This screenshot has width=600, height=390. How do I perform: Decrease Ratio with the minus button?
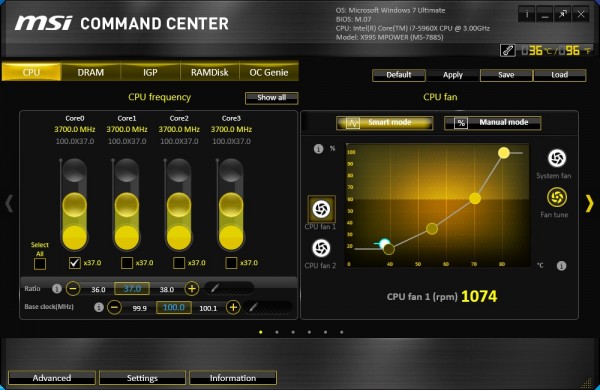tap(73, 288)
